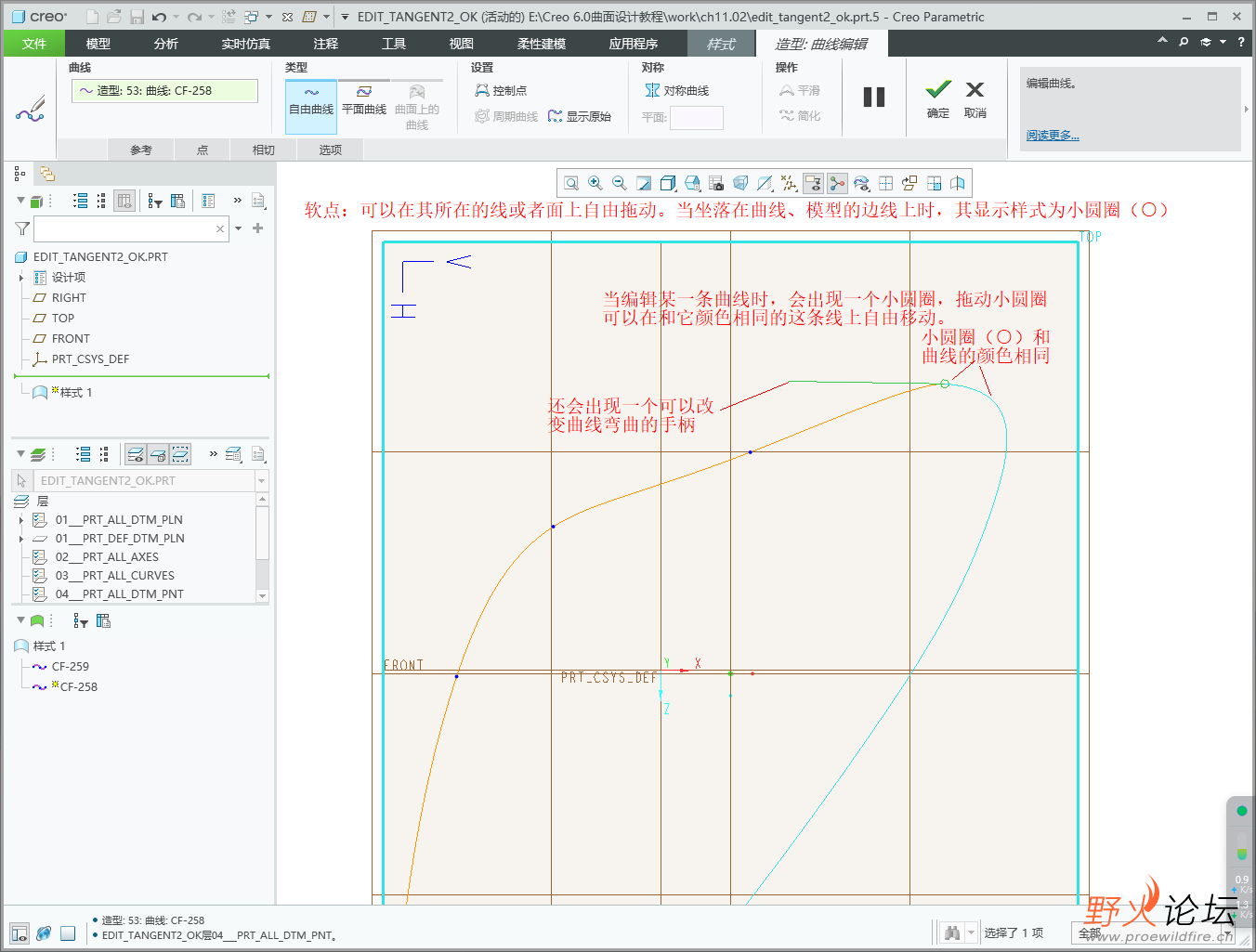The height and width of the screenshot is (952, 1256).
Task: Click the windows switch icon in quick toolbar
Action: (x=251, y=17)
